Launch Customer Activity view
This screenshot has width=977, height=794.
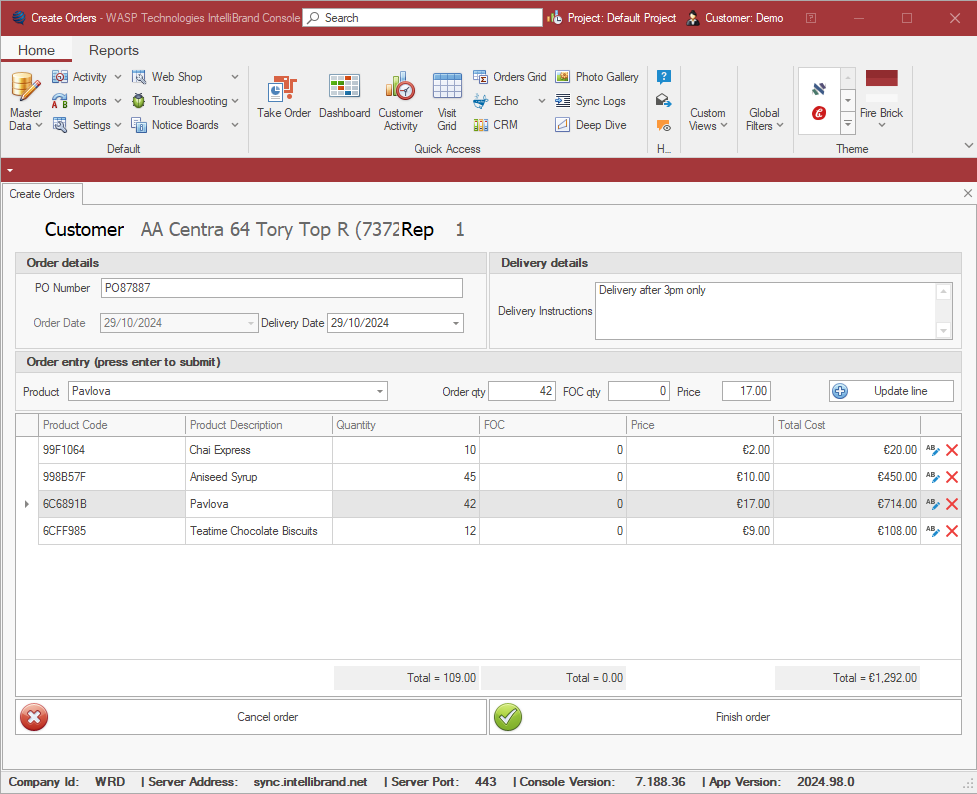point(400,102)
